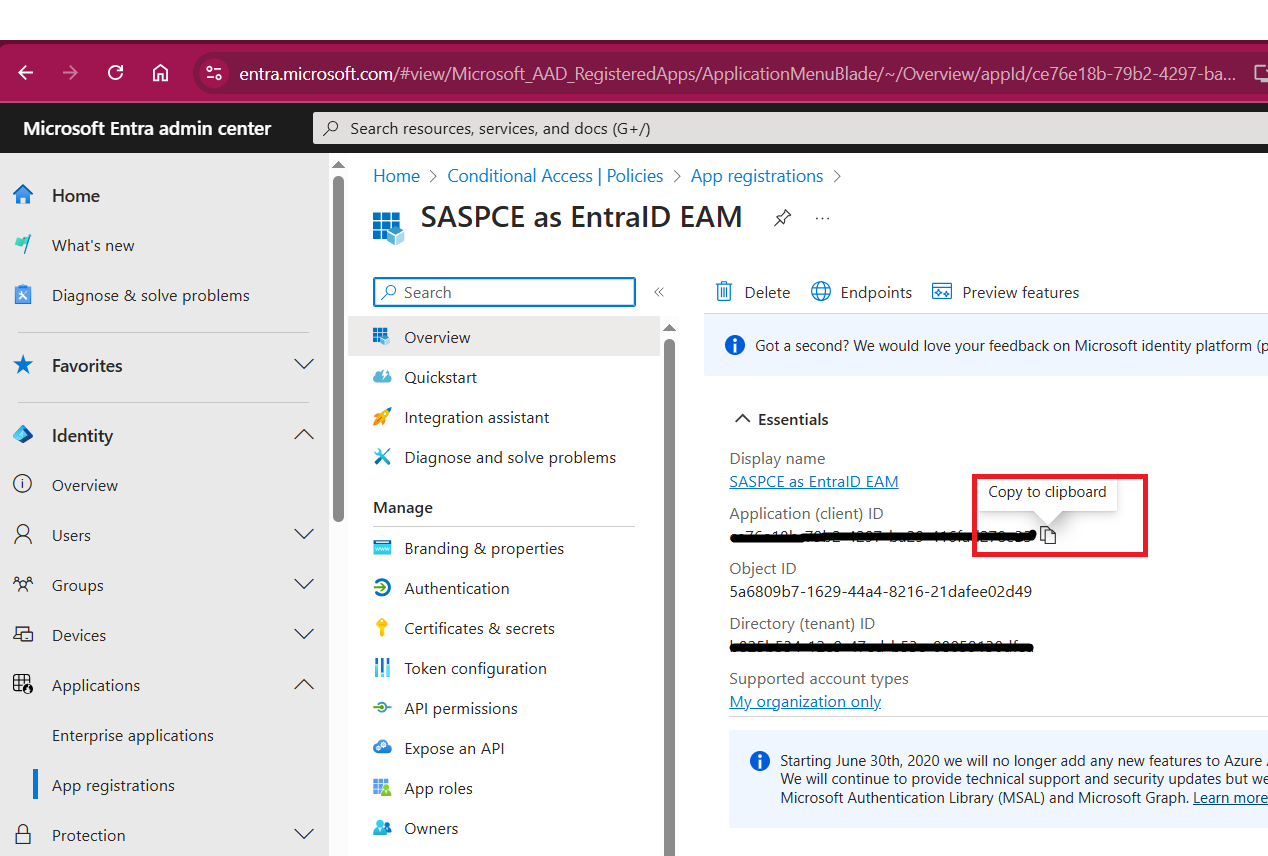Click the Delete trash icon

[724, 292]
